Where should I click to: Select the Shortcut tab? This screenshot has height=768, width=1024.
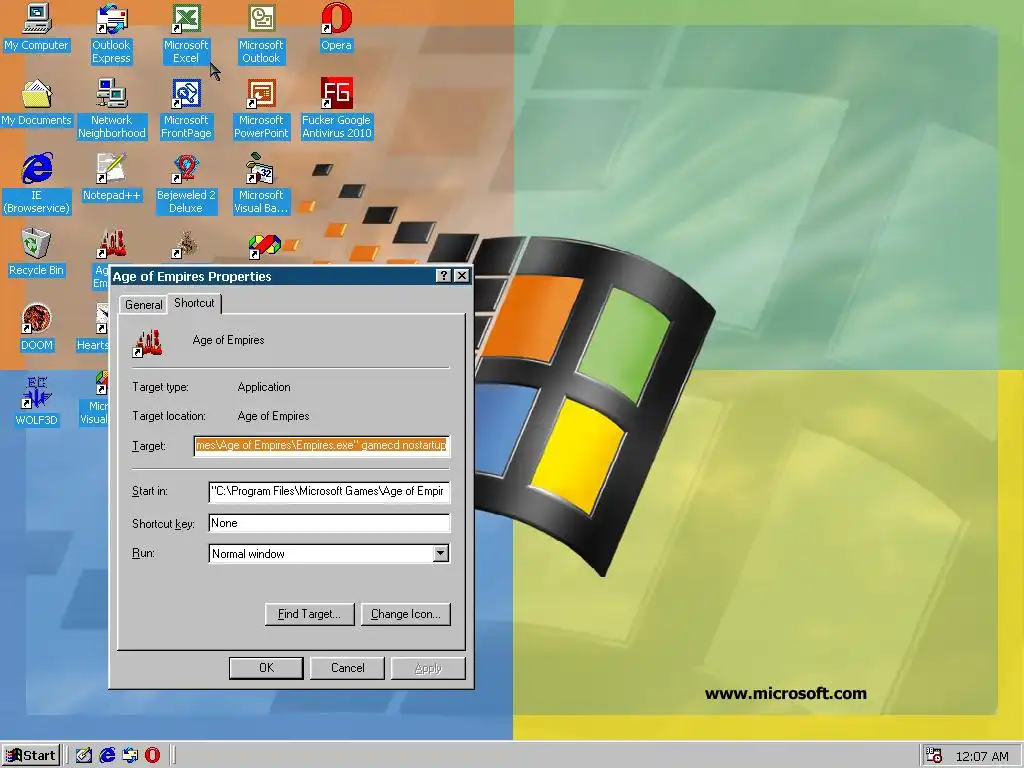tap(194, 303)
